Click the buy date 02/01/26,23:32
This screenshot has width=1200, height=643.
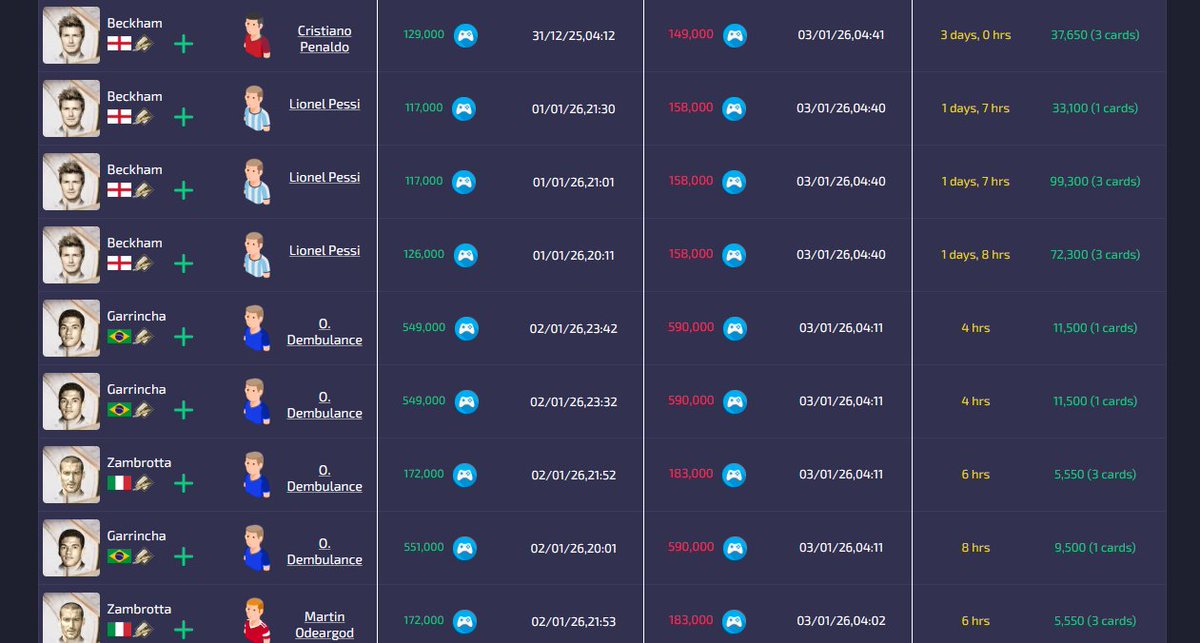coord(574,401)
